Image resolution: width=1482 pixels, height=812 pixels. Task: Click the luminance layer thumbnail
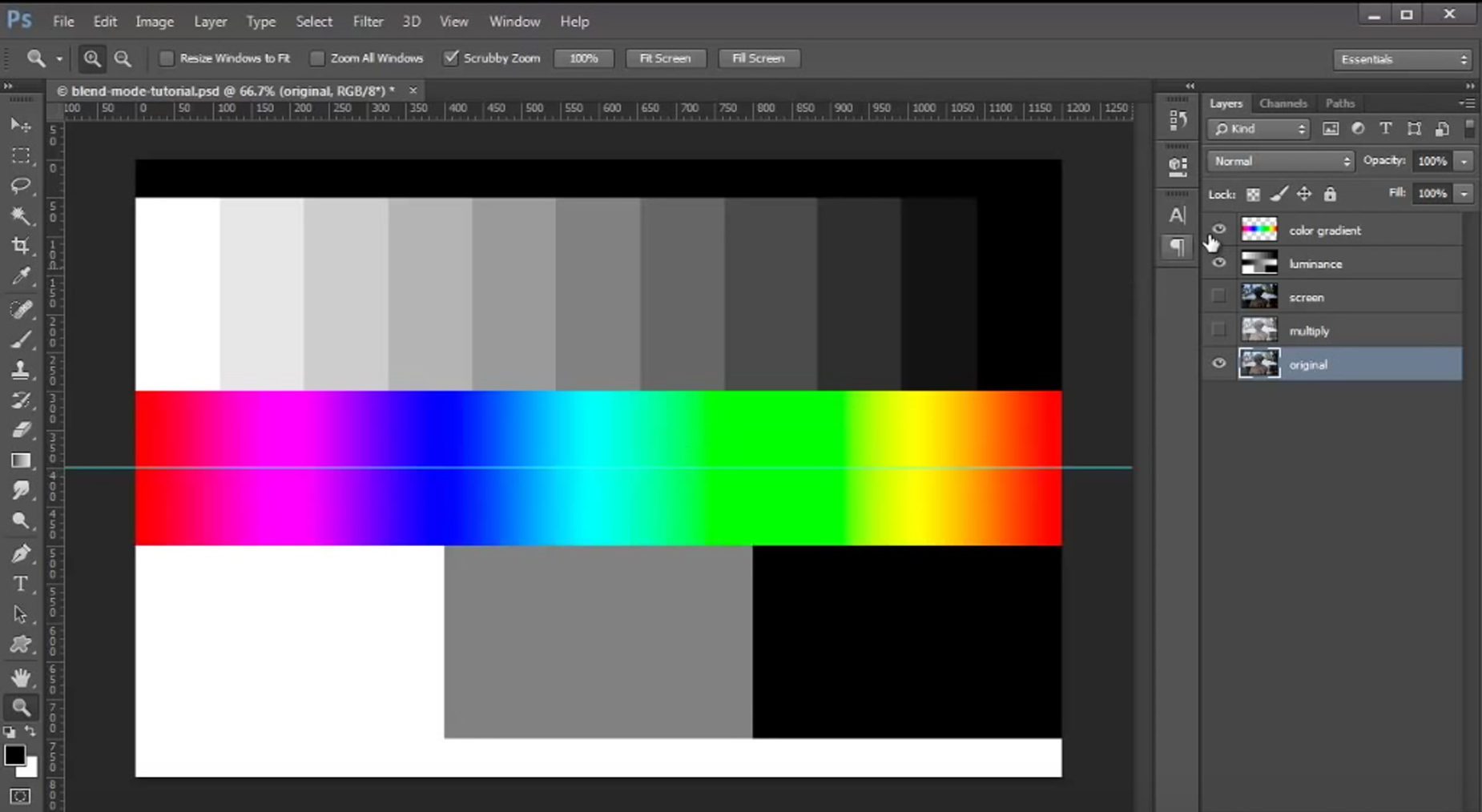[x=1258, y=263]
